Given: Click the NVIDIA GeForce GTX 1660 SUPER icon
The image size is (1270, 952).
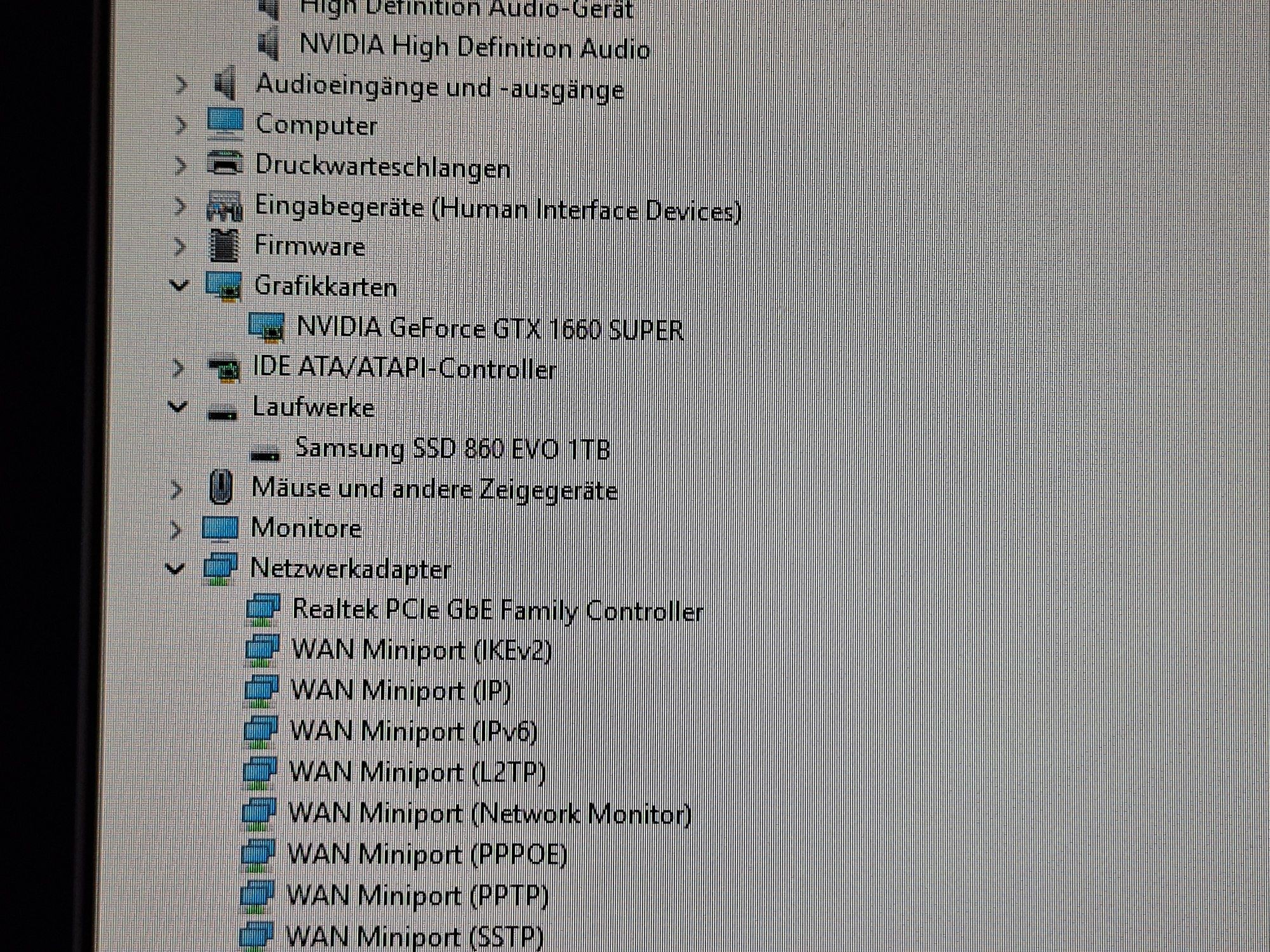Looking at the screenshot, I should point(266,326).
